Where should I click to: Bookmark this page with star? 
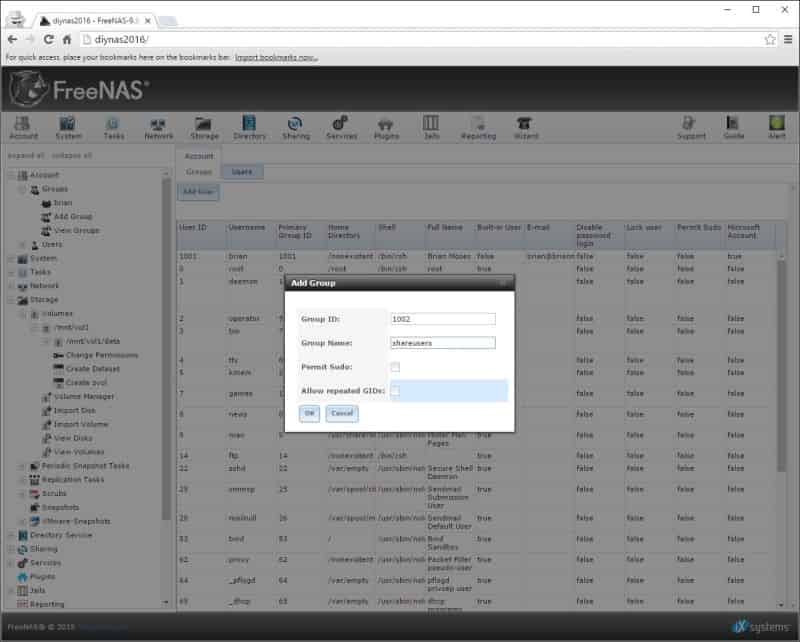tap(769, 39)
